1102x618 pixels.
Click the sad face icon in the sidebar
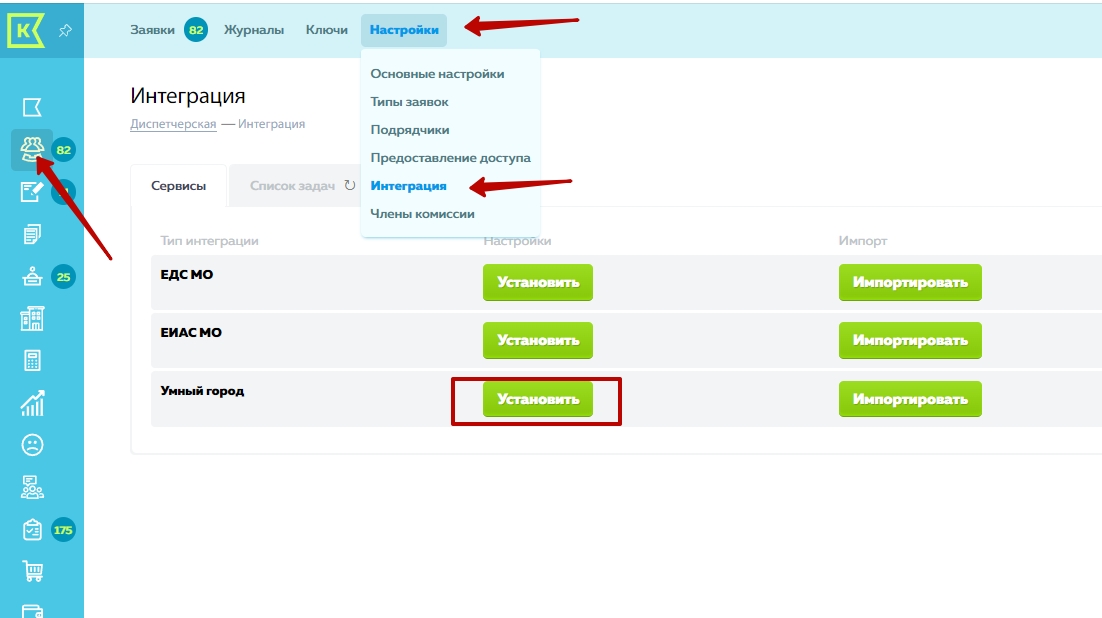[x=32, y=445]
